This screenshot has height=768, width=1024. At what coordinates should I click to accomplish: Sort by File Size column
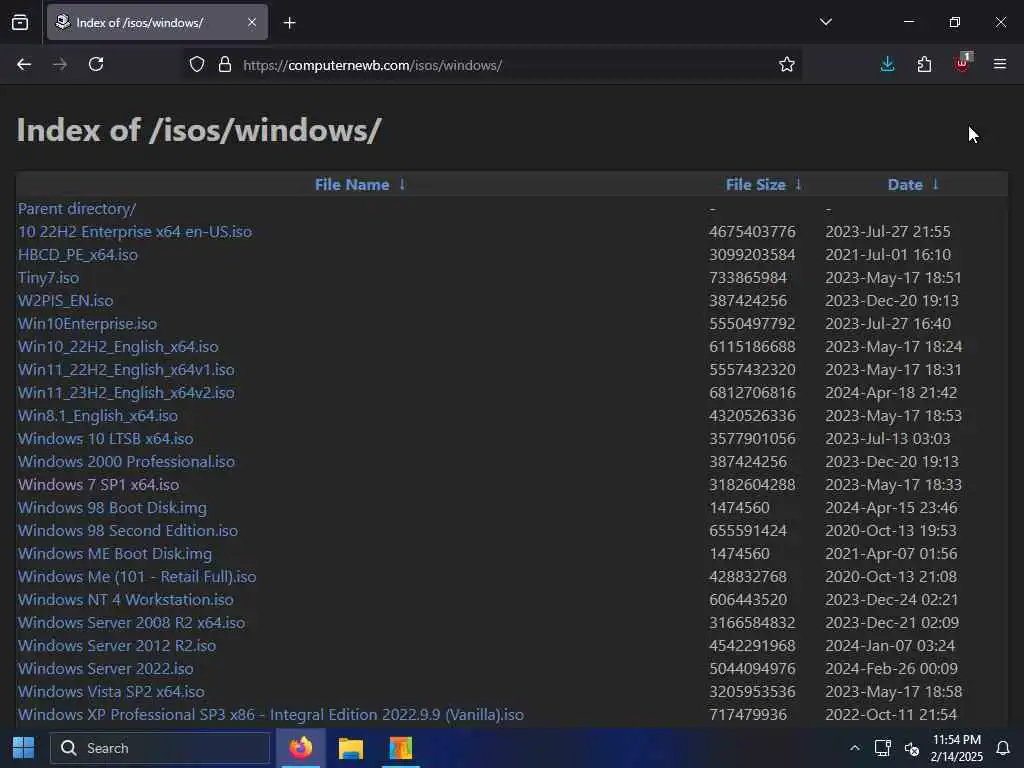(756, 185)
